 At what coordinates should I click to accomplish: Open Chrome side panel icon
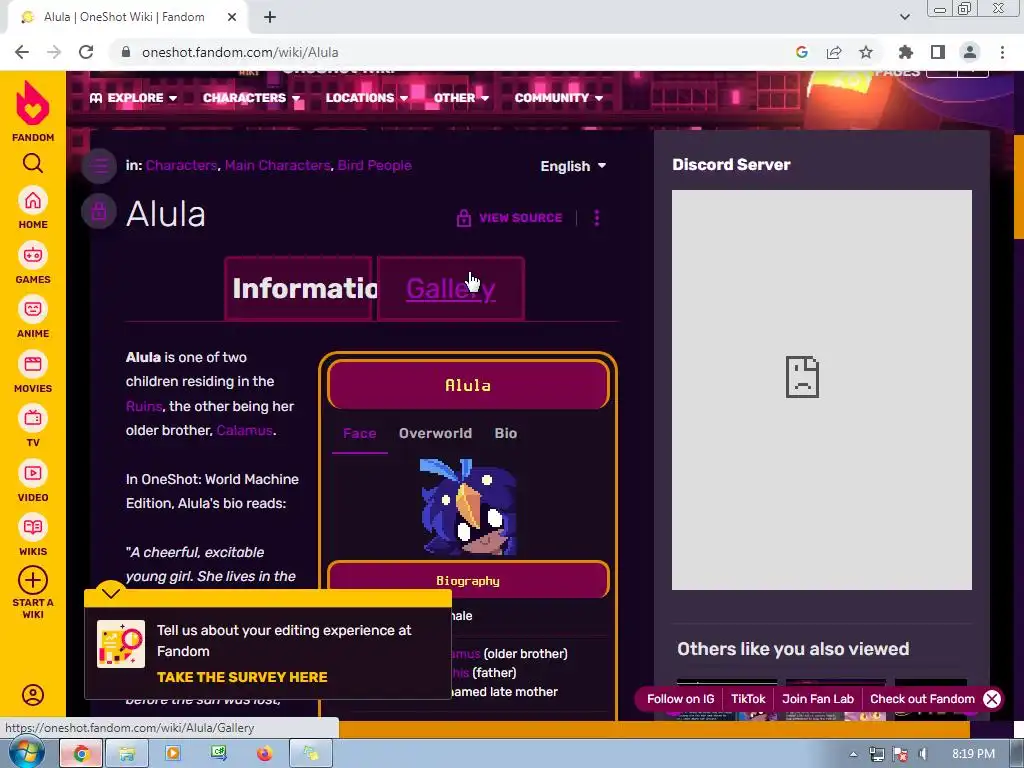[x=938, y=52]
